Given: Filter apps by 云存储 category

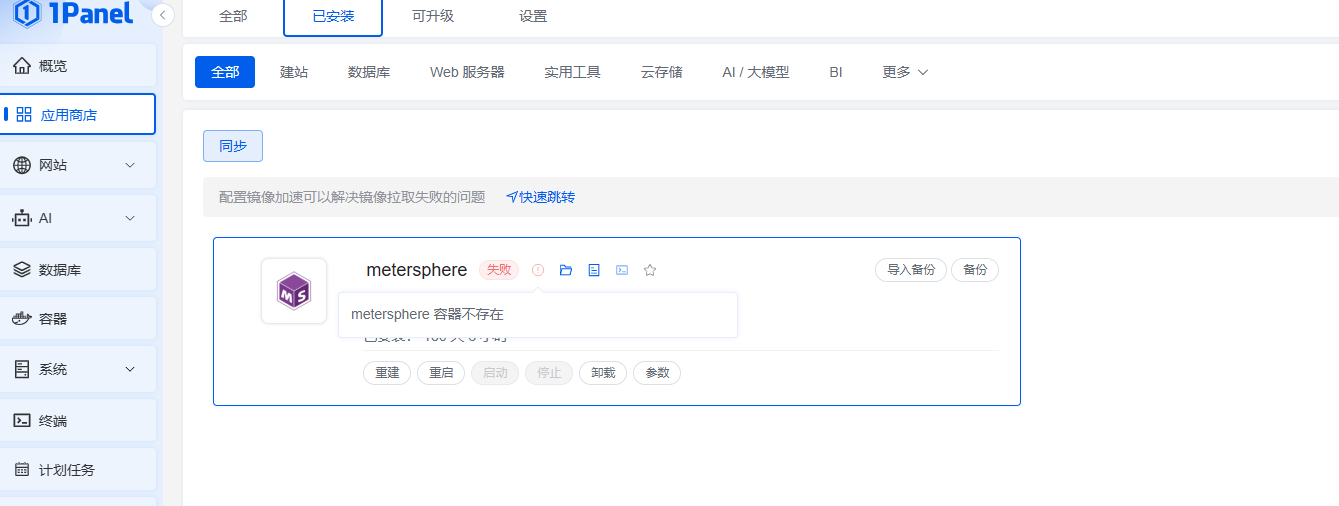Looking at the screenshot, I should (x=662, y=72).
